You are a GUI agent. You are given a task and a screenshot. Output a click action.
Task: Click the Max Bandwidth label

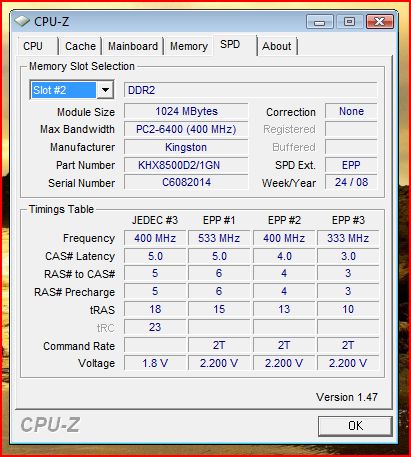tap(77, 129)
